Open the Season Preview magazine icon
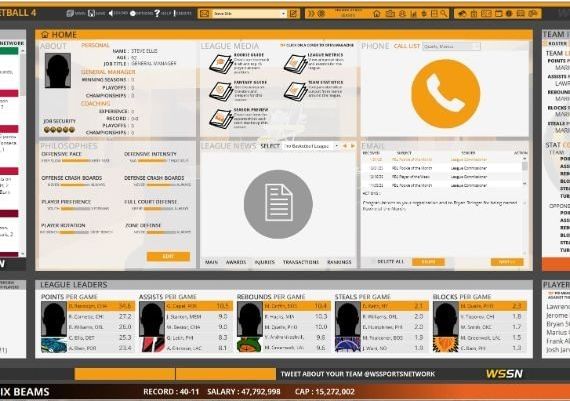570x401 pixels. (x=220, y=119)
